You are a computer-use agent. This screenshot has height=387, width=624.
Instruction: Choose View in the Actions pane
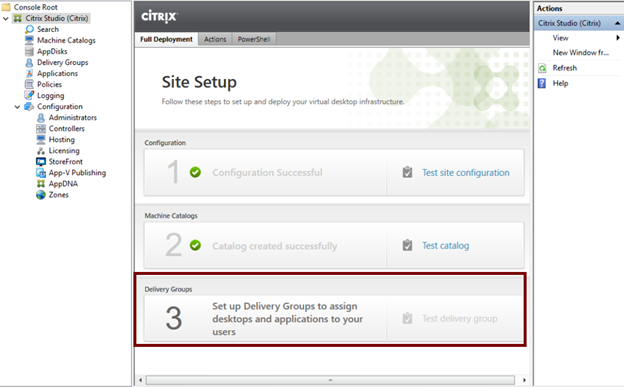[x=560, y=38]
